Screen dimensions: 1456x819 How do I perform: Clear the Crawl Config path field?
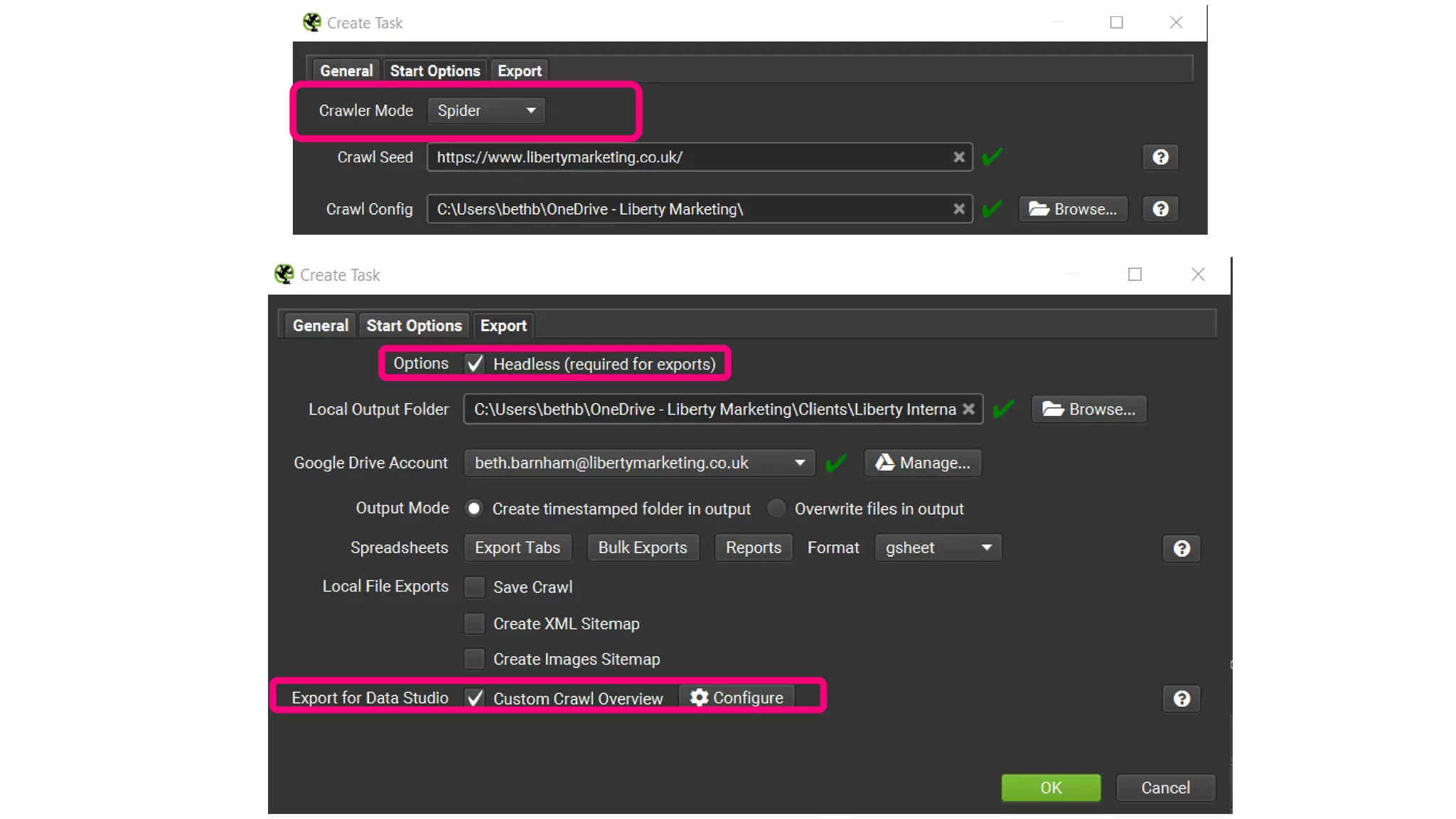point(958,209)
